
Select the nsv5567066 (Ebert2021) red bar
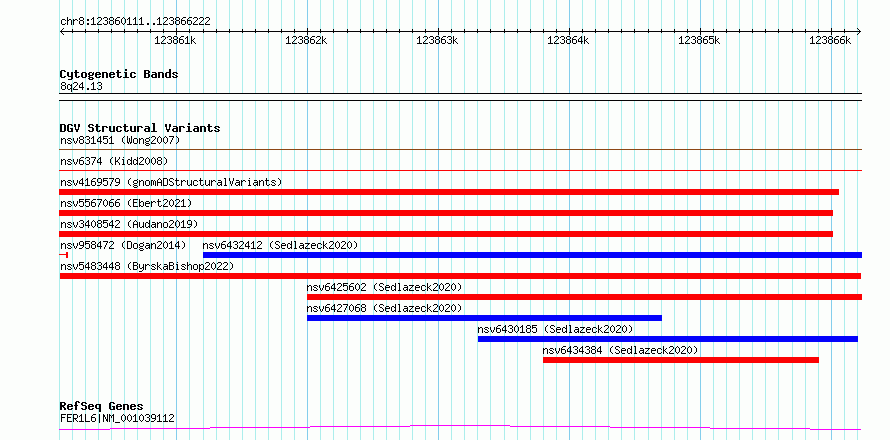coord(446,213)
